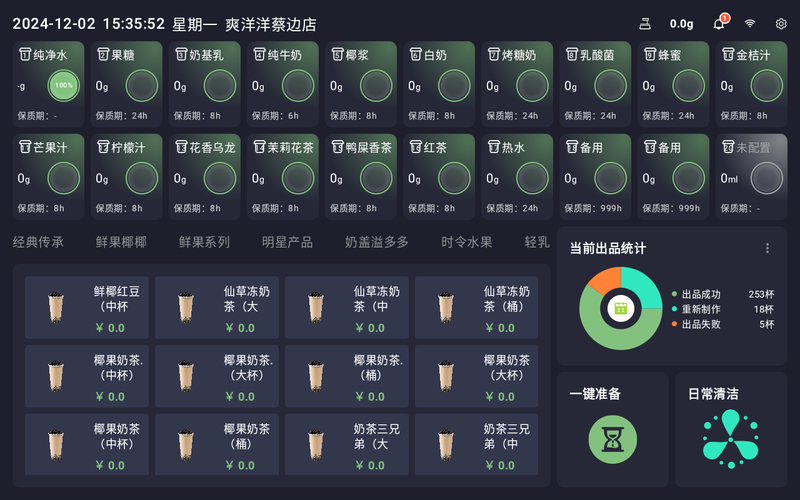Click the calendar icon in donut chart
The image size is (800, 500).
[x=620, y=309]
